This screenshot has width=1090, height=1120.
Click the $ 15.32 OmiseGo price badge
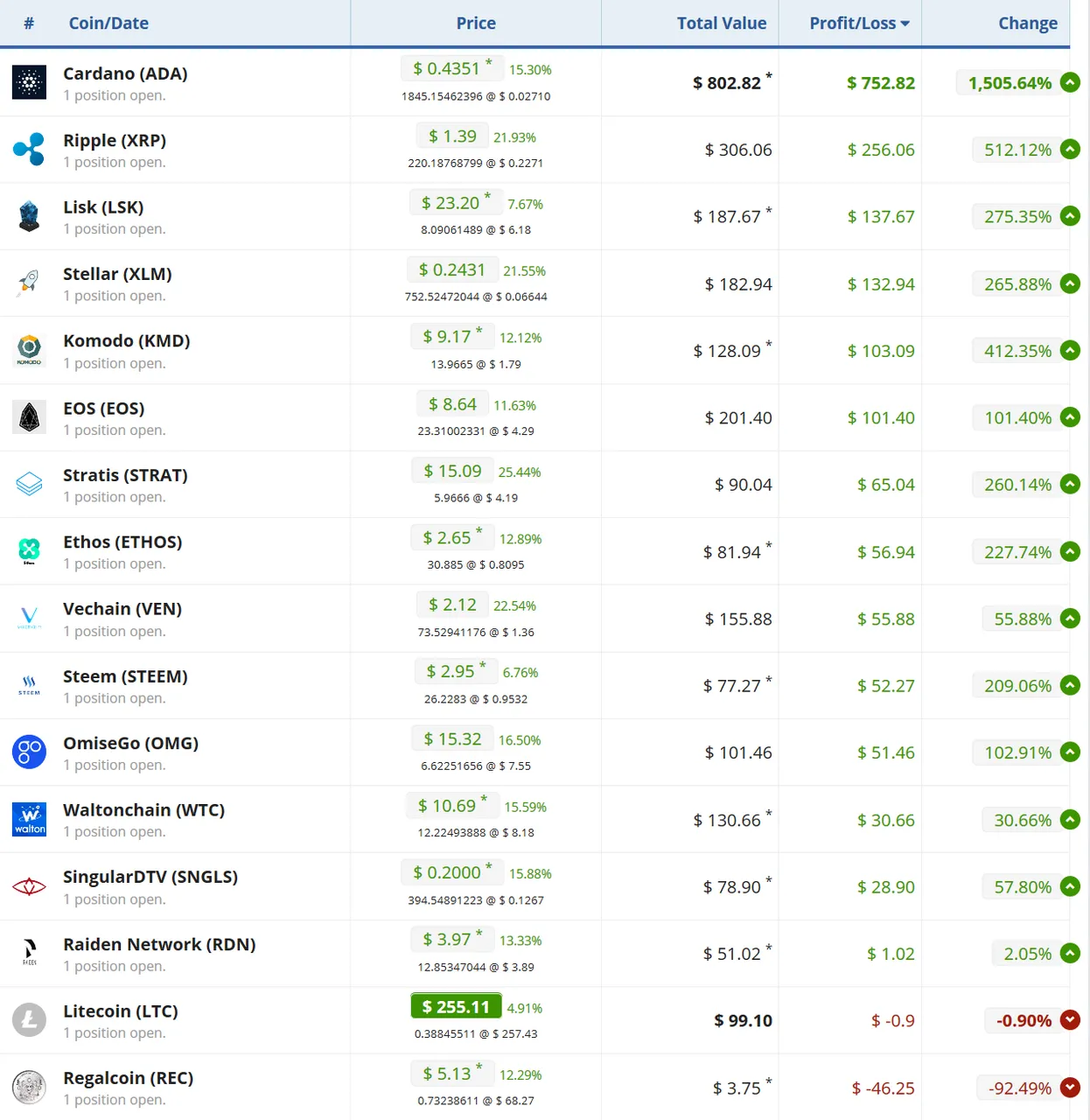click(452, 739)
